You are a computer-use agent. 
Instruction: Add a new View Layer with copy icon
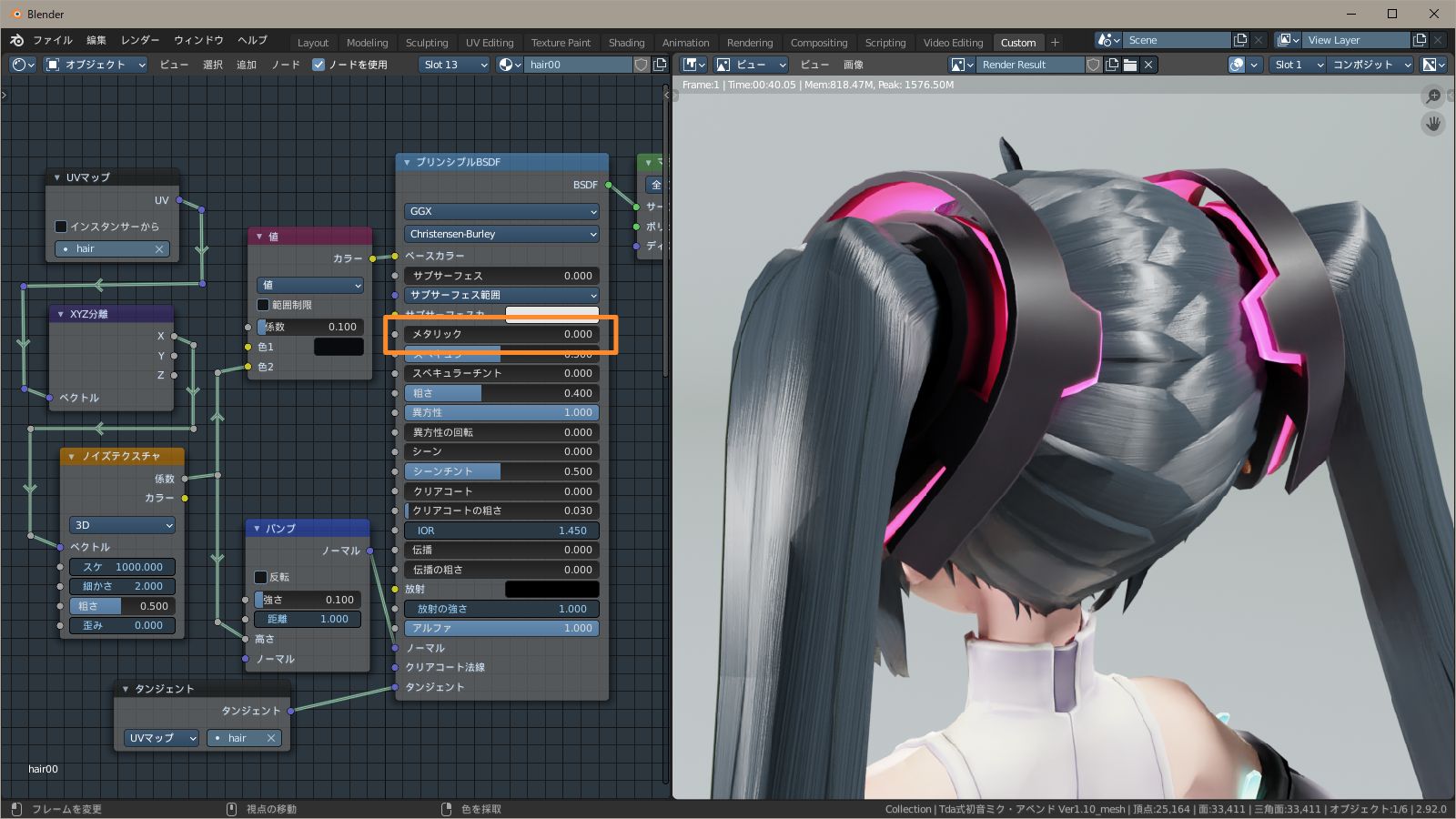(x=1420, y=40)
